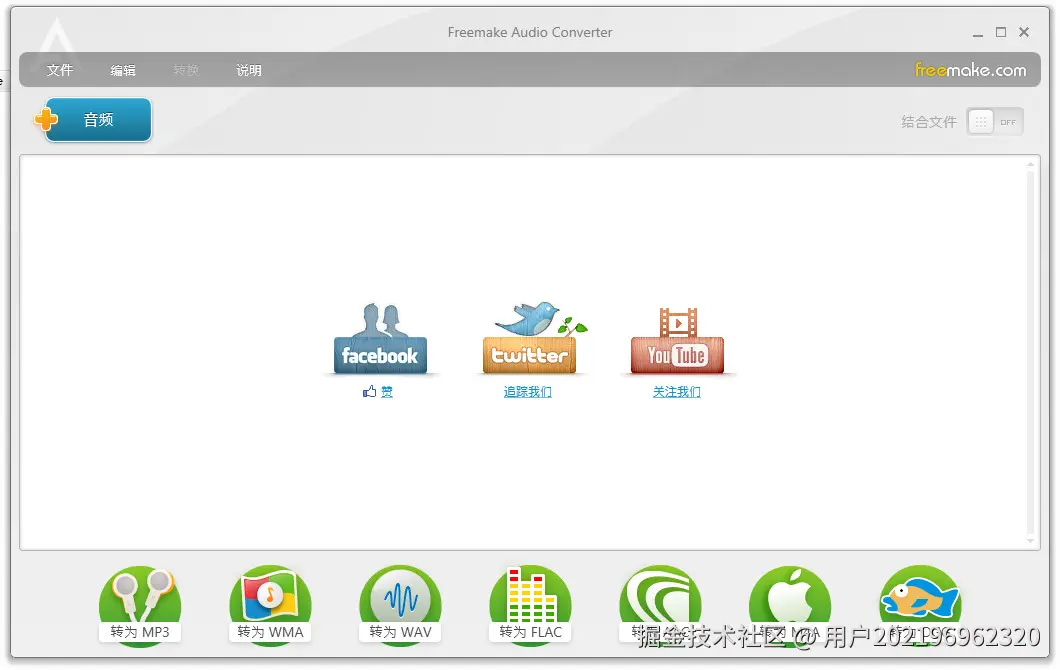Minimize the Freemake Audio Converter window
Image resolution: width=1060 pixels, height=670 pixels.
[x=978, y=32]
